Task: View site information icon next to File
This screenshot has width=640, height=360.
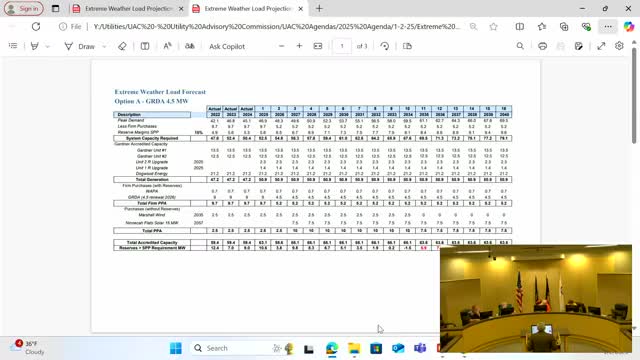Action: 63,27
